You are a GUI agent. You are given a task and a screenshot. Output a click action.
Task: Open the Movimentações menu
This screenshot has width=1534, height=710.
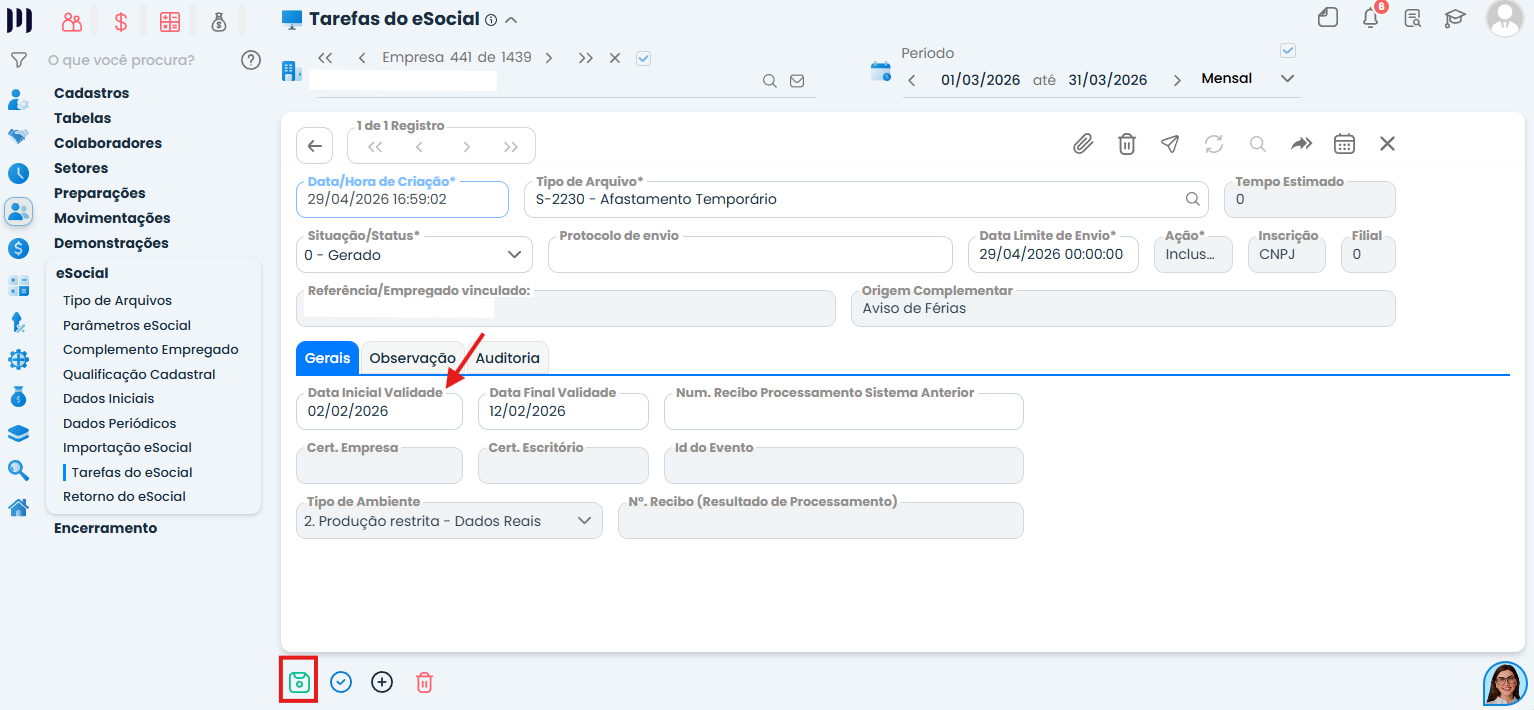coord(112,218)
